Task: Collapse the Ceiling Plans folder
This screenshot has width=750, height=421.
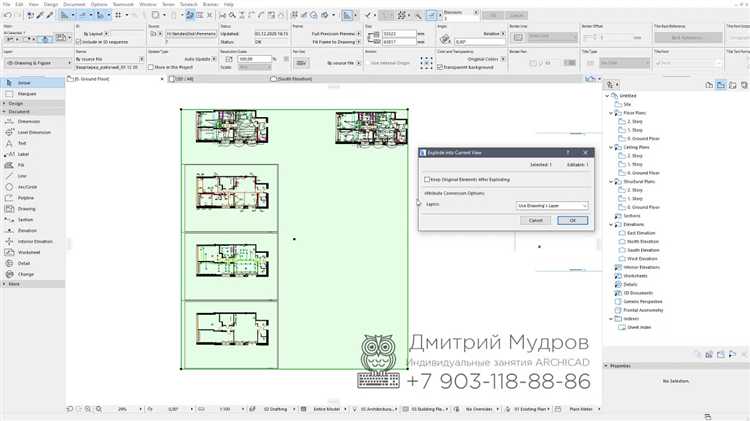Action: pyautogui.click(x=611, y=147)
